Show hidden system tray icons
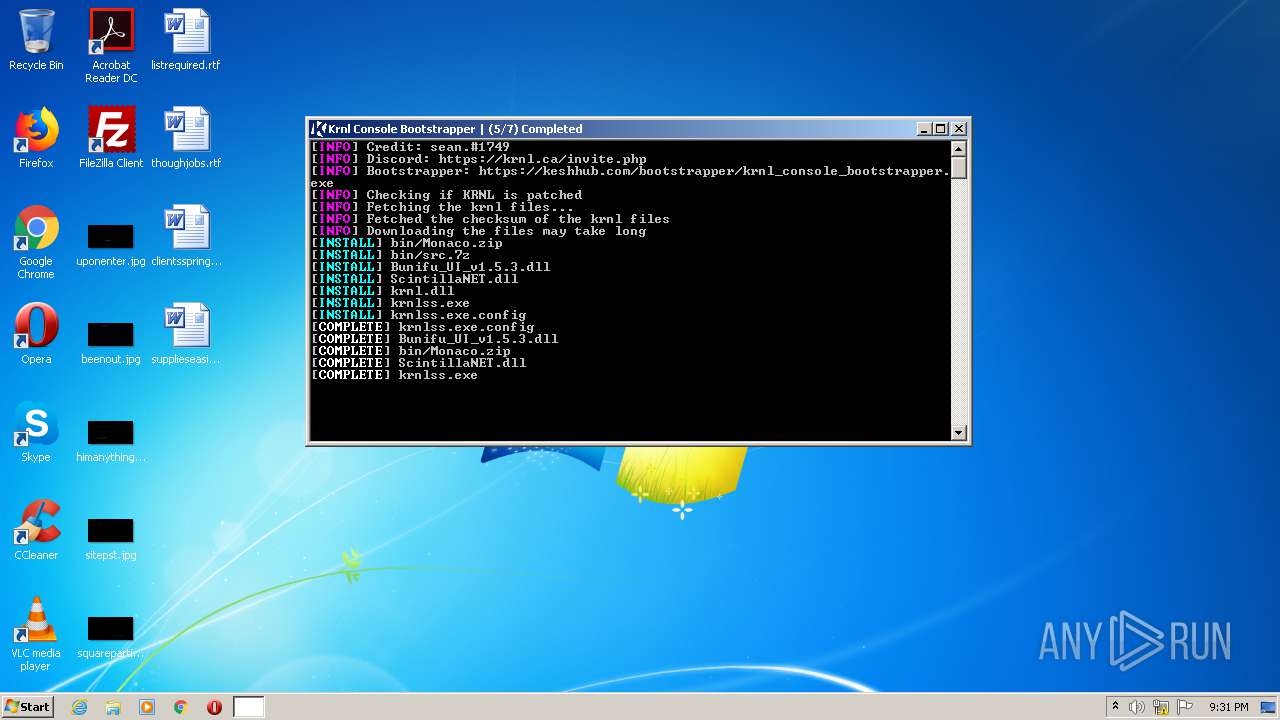Screen dimensions: 1280x720 1115,707
